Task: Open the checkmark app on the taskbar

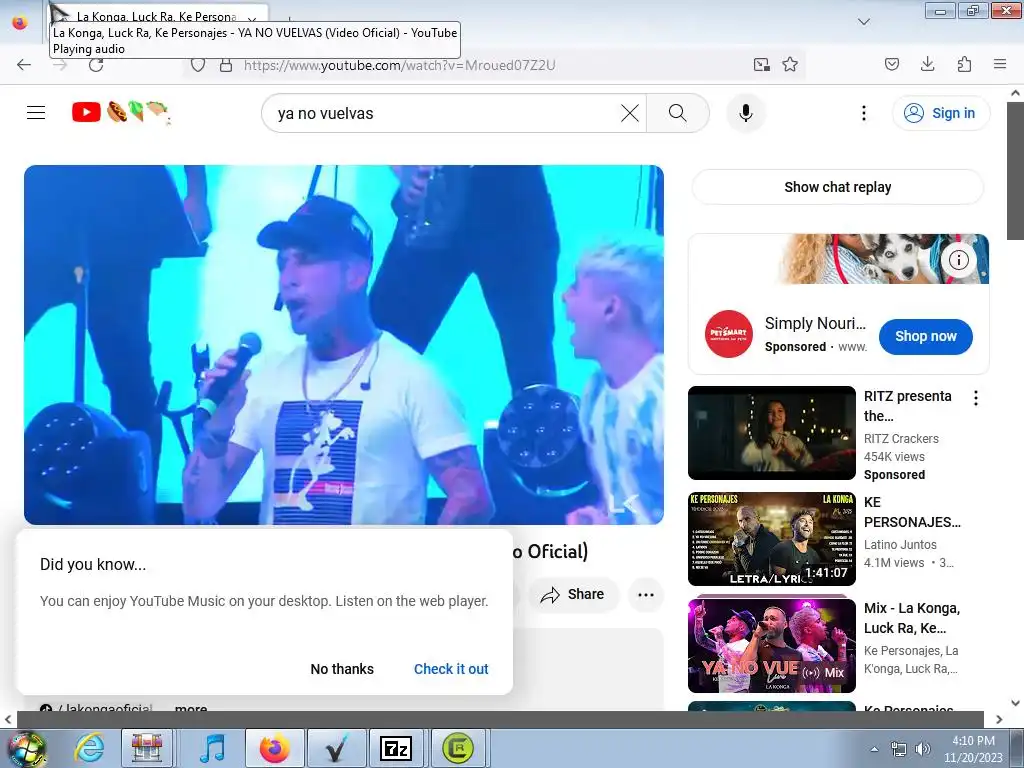Action: tap(336, 748)
